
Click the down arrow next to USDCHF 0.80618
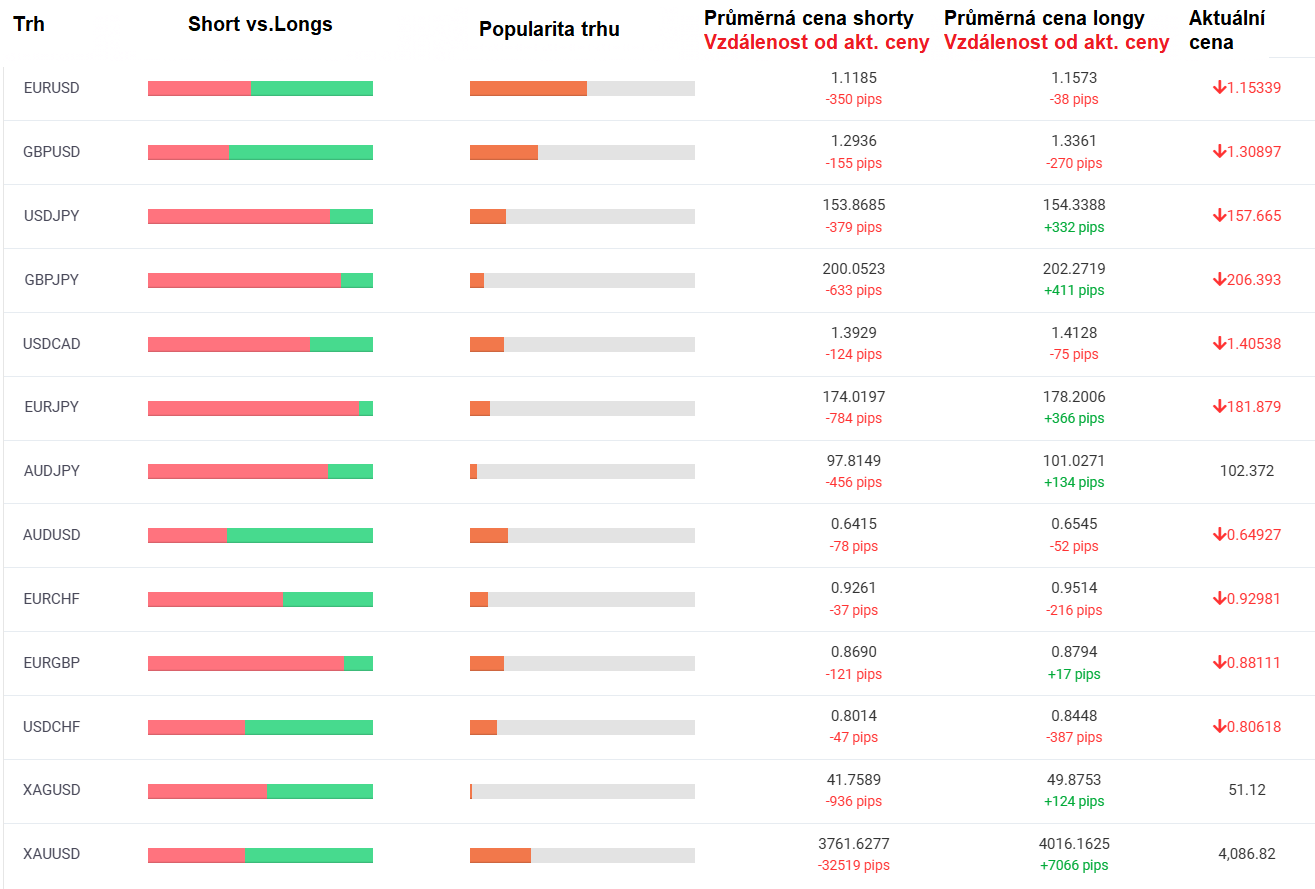1219,727
